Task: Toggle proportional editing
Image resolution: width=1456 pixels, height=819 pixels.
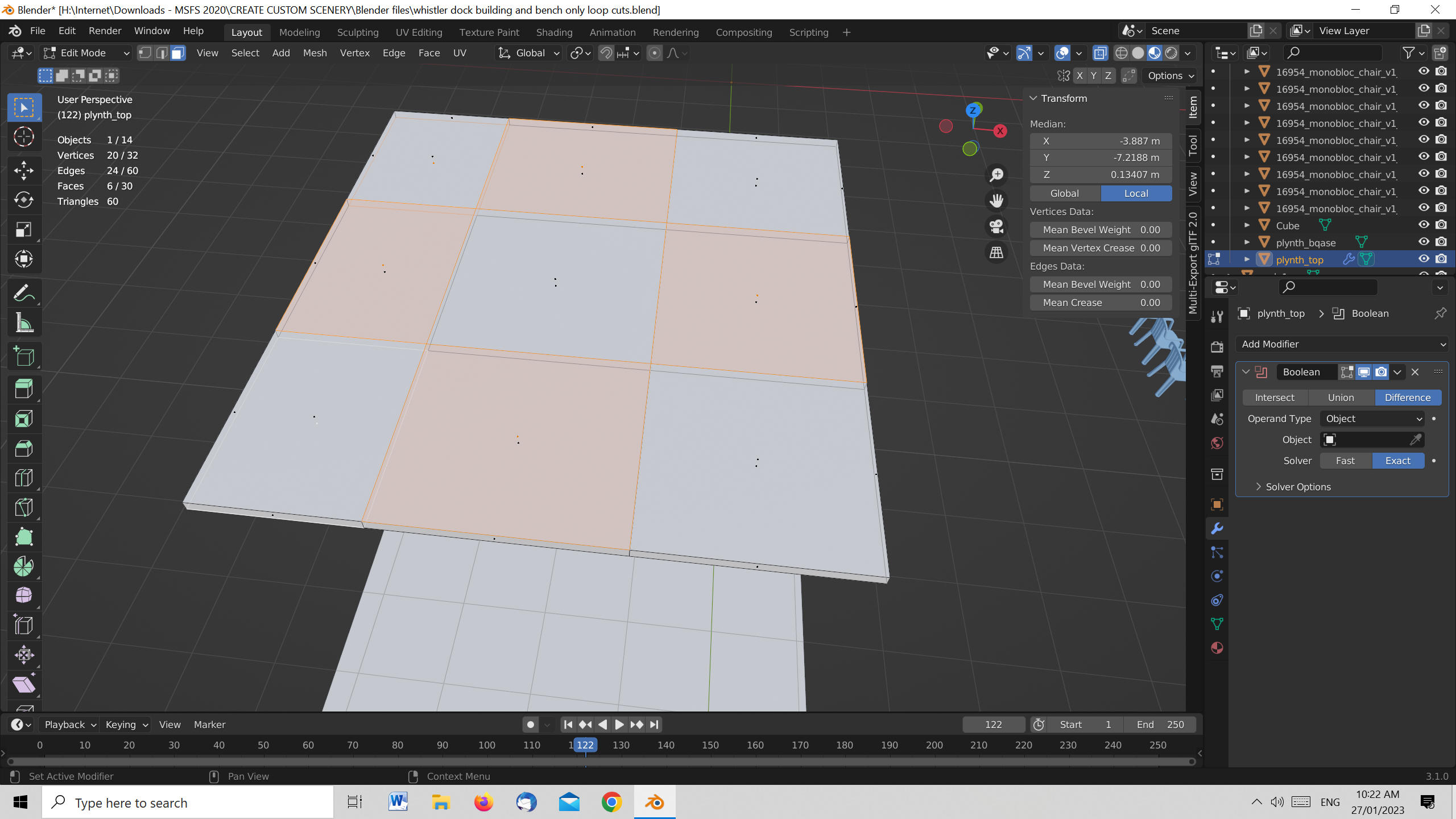Action: (x=655, y=53)
